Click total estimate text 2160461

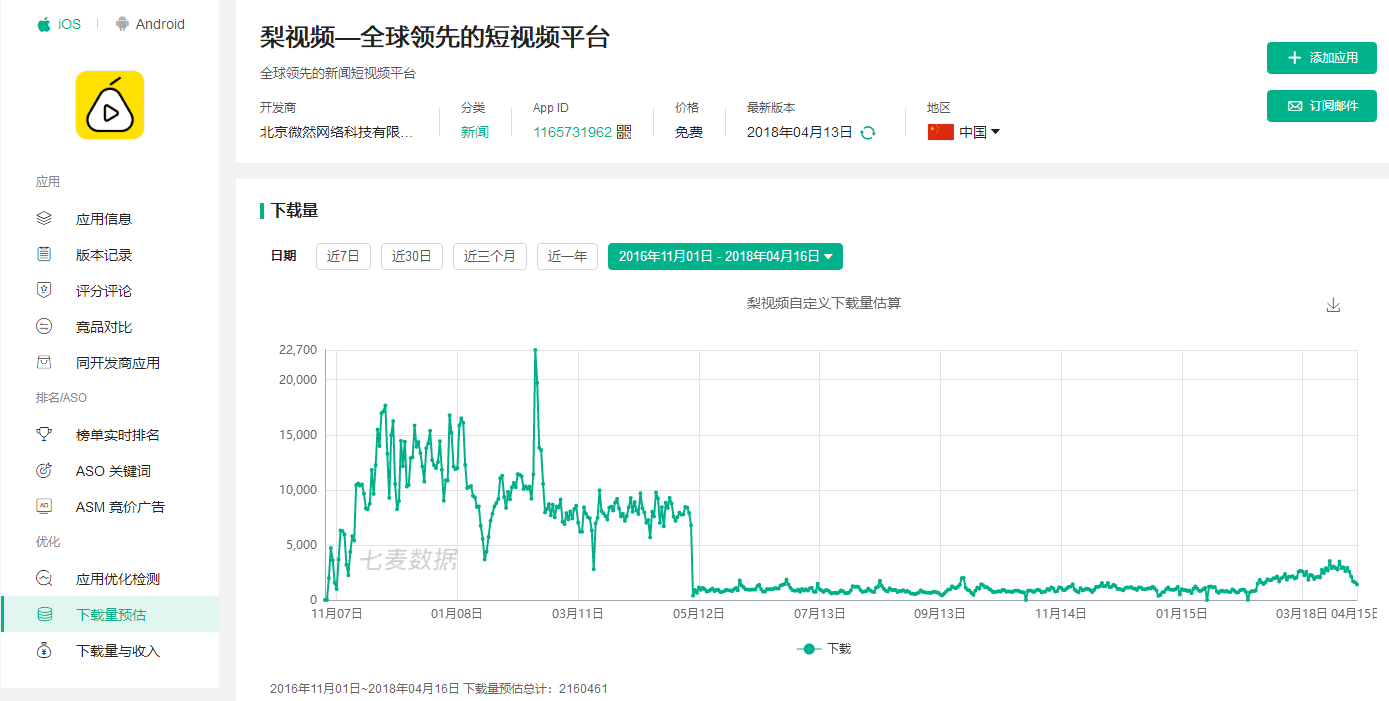click(583, 689)
